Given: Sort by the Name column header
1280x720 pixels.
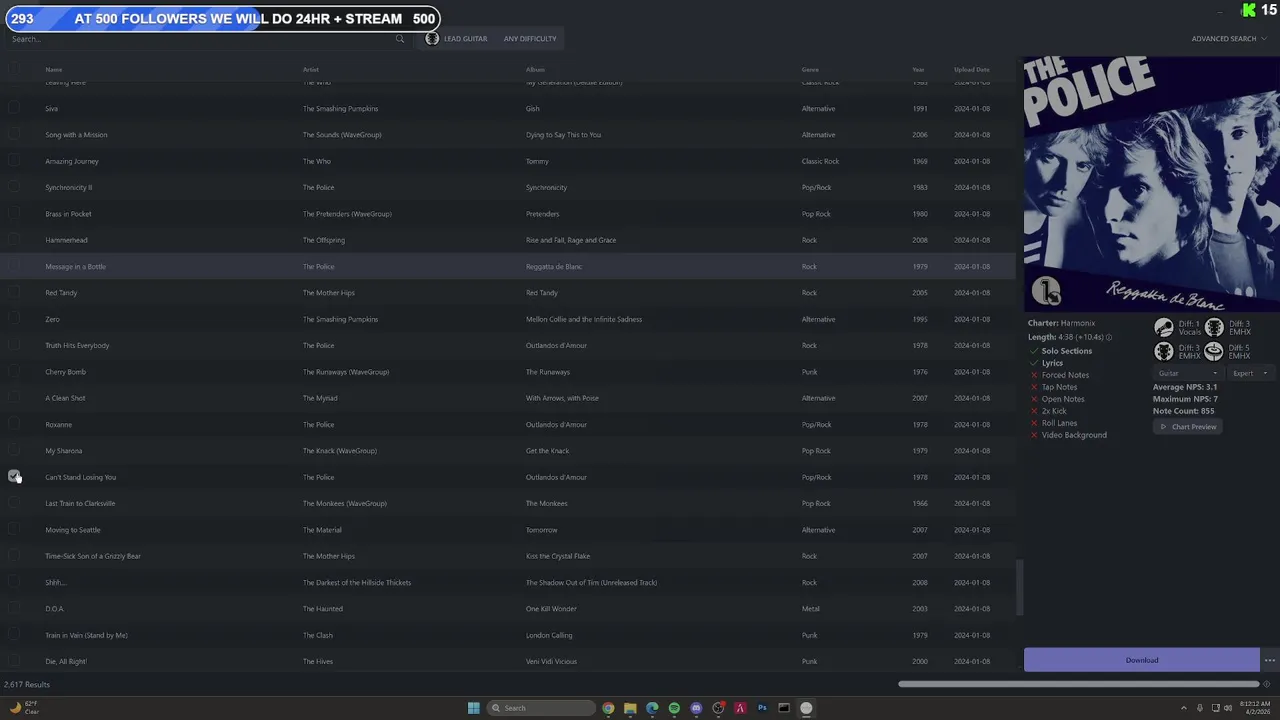Looking at the screenshot, I should (54, 69).
